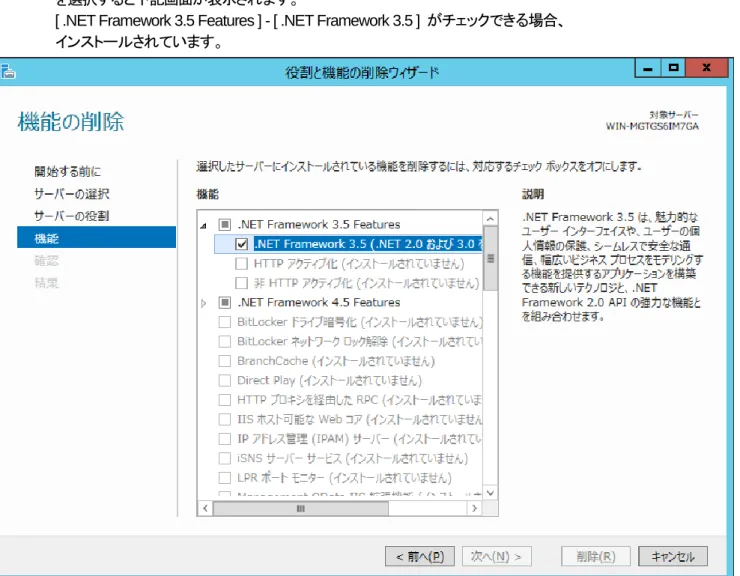Toggle the IP アドレス管理 (IPAM) サーバー checkbox
Viewport: 740px width, 576px height.
tap(225, 439)
